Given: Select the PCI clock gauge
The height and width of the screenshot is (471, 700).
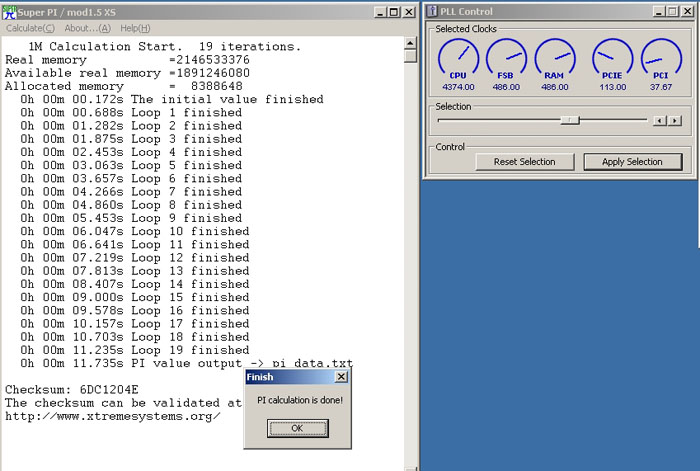Looking at the screenshot, I should (x=661, y=59).
